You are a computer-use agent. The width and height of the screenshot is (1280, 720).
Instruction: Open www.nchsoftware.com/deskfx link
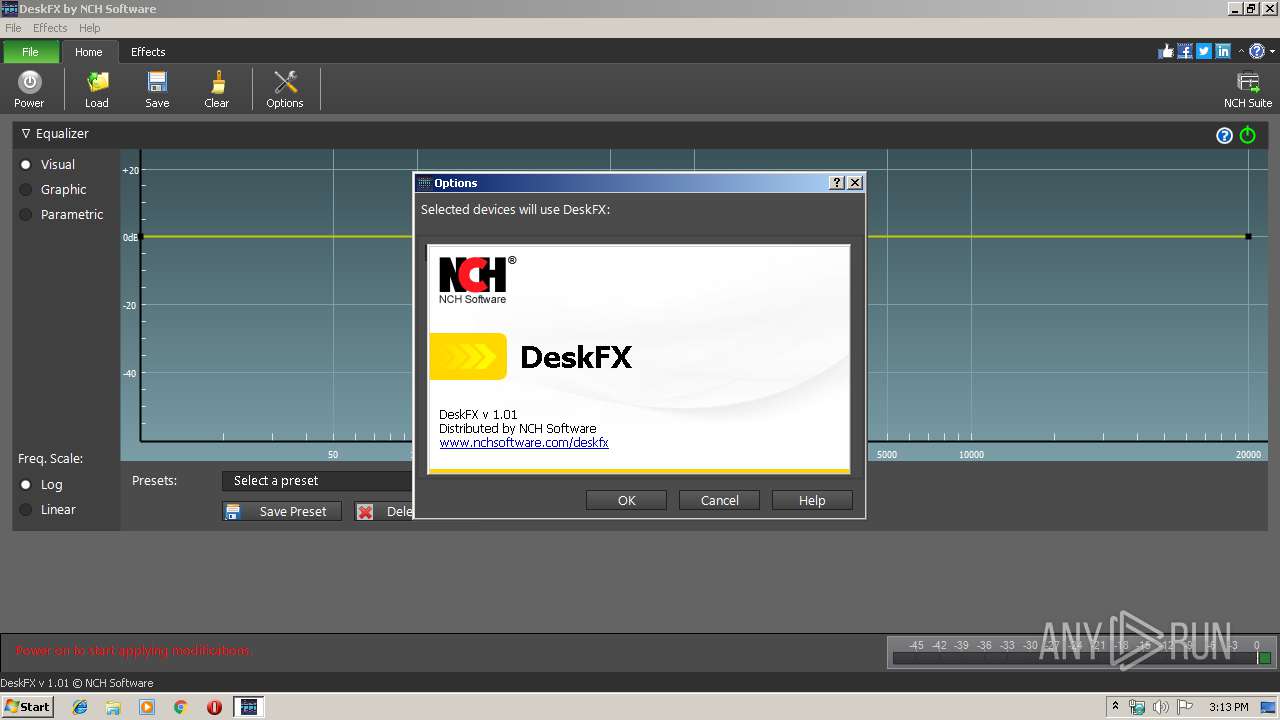524,442
